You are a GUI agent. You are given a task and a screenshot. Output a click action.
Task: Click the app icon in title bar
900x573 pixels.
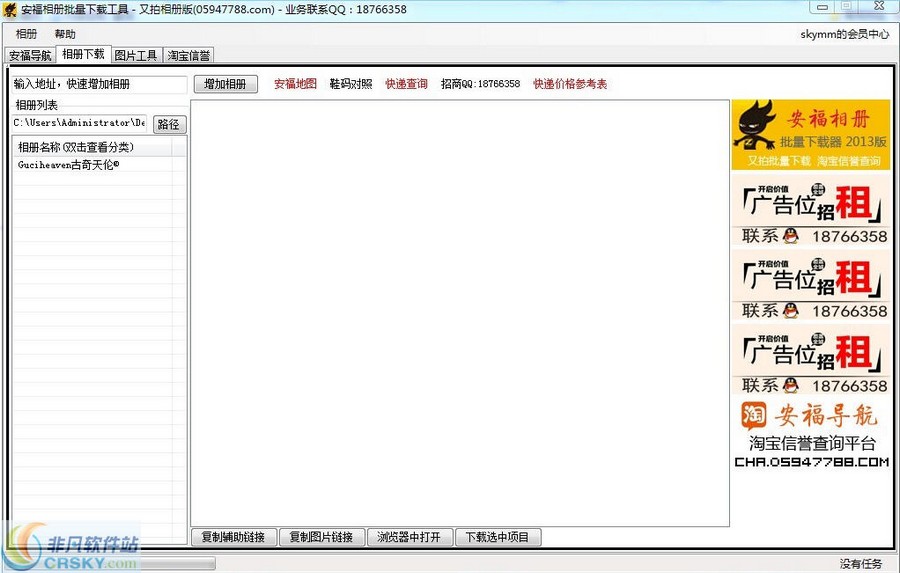point(10,10)
